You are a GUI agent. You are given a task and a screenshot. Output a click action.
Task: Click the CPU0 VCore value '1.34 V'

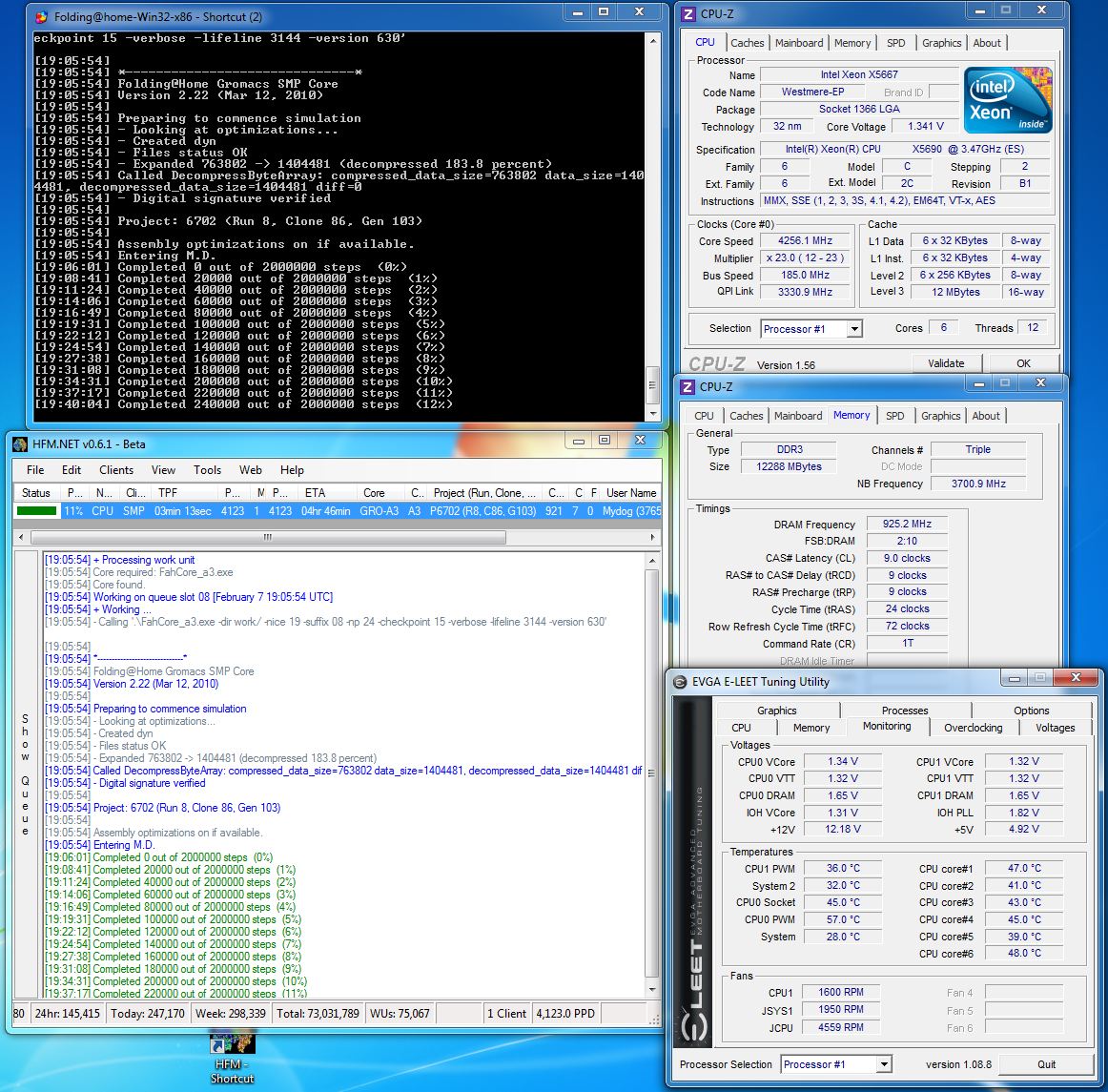coord(842,761)
